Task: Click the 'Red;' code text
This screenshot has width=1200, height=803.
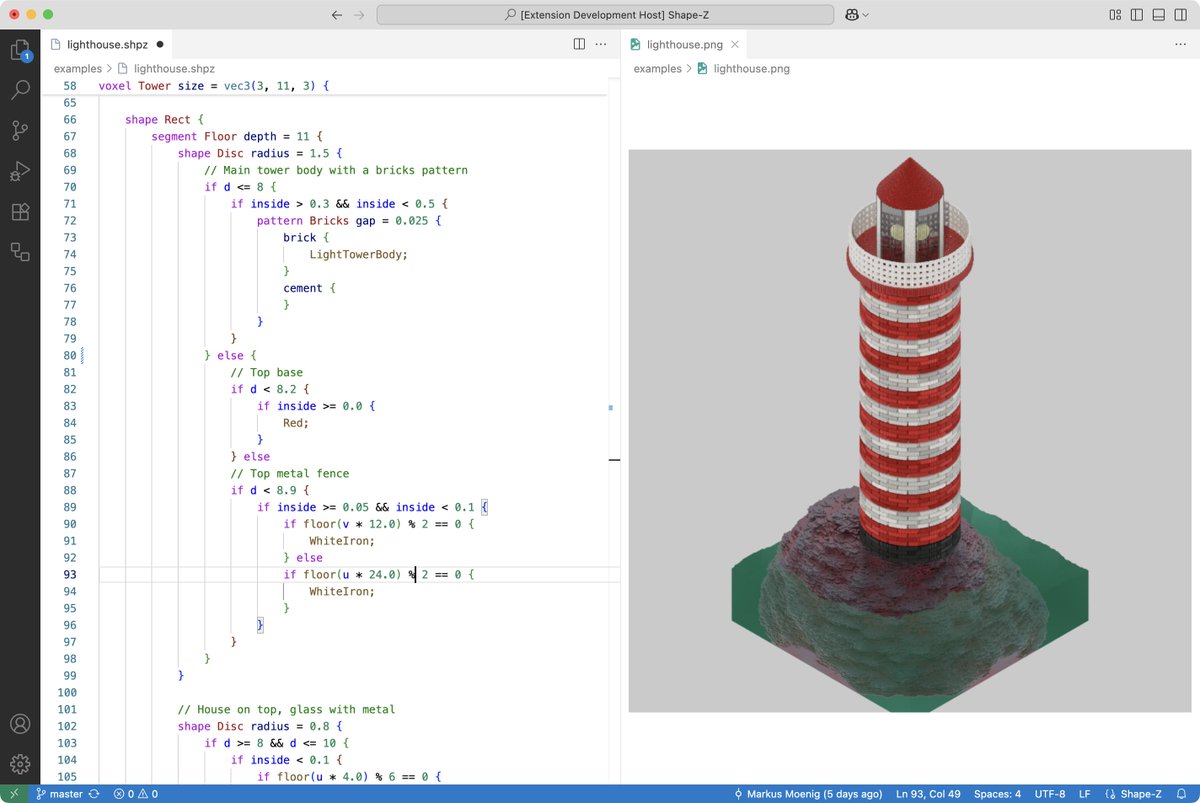Action: pos(296,423)
